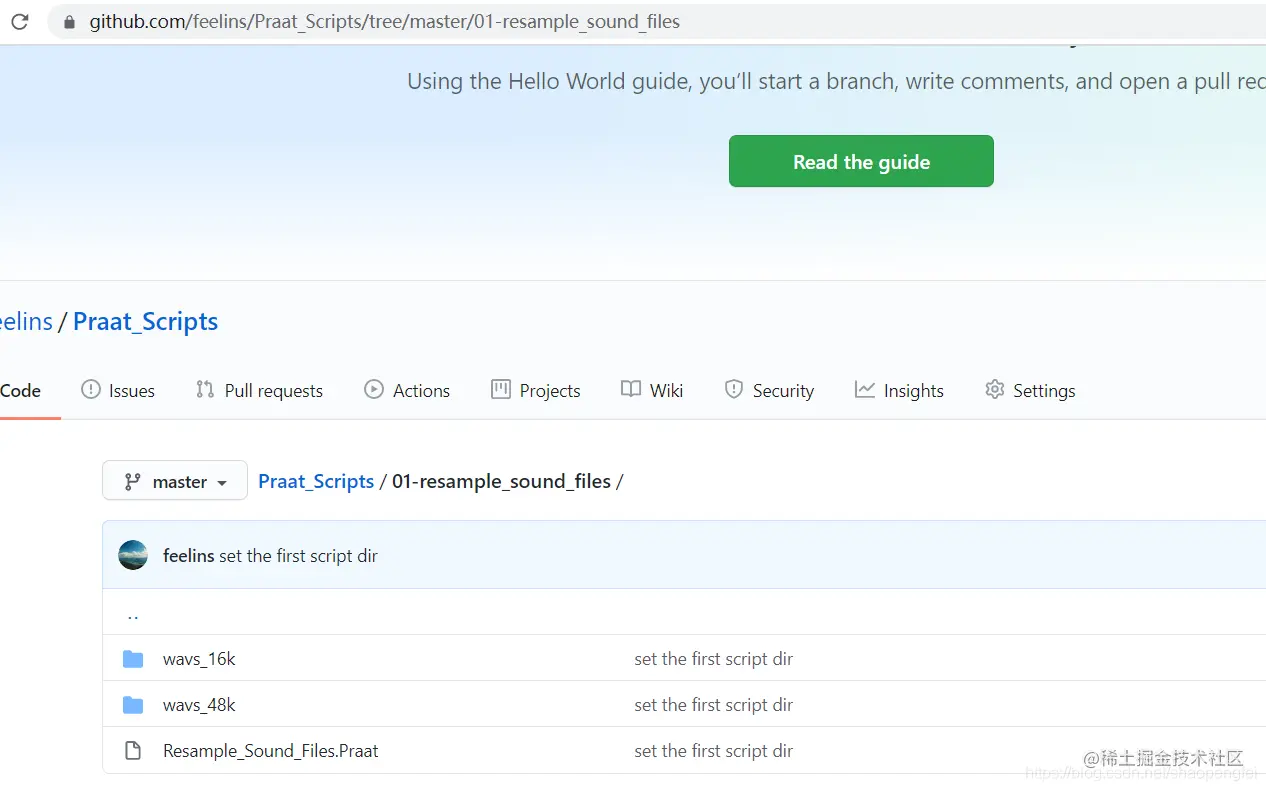Click the Pull requests branch icon

pyautogui.click(x=205, y=390)
